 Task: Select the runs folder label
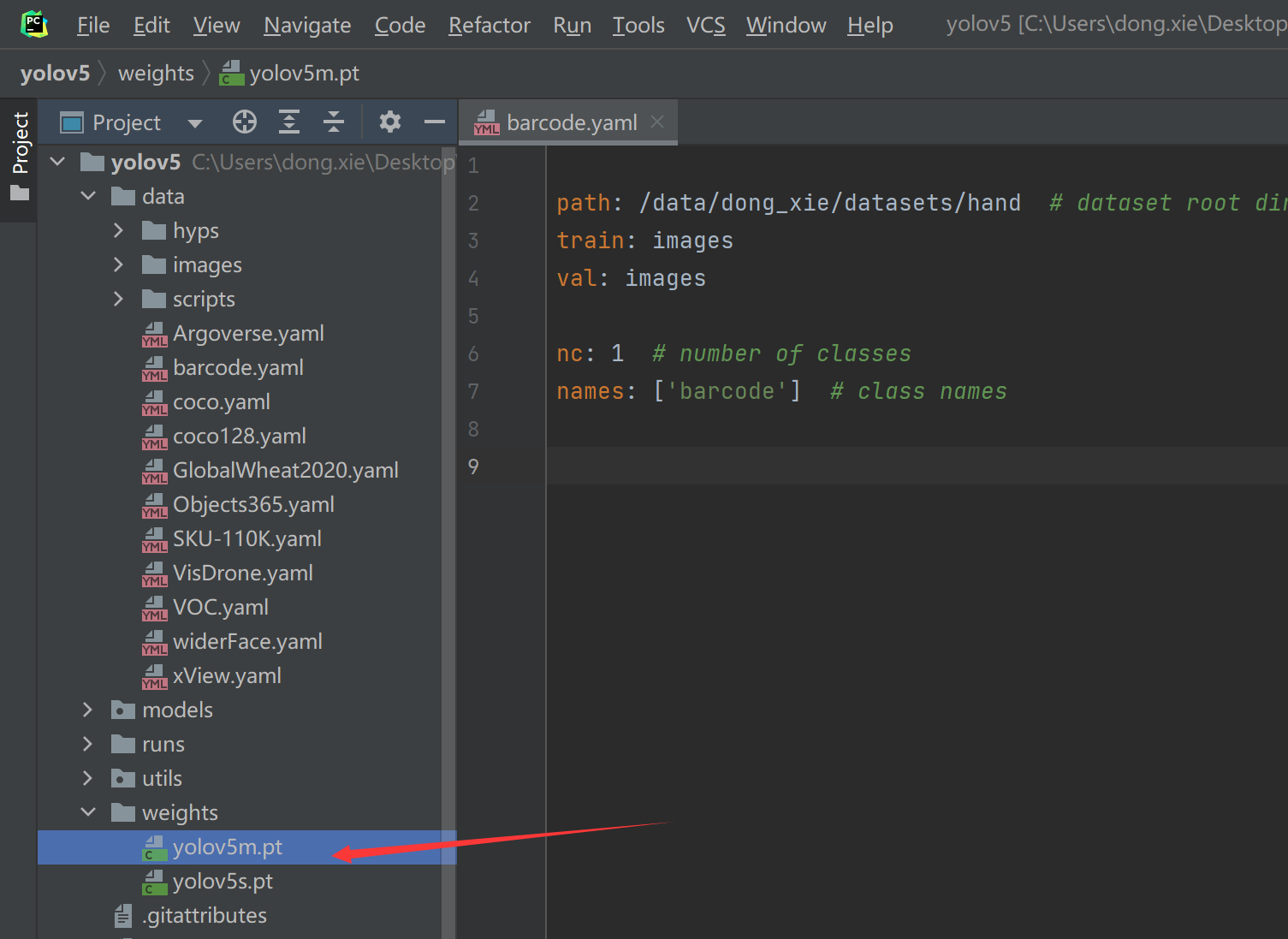coord(163,745)
